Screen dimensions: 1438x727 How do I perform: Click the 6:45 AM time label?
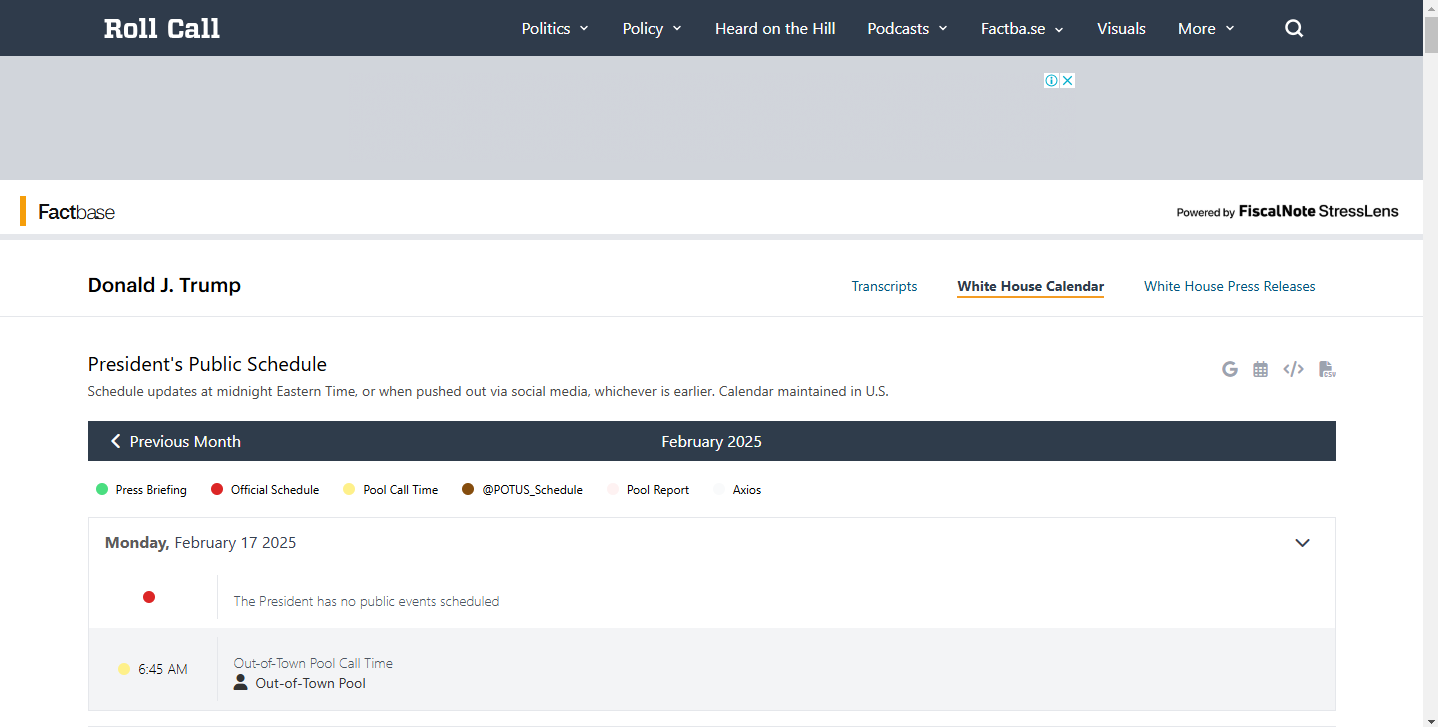[x=163, y=669]
